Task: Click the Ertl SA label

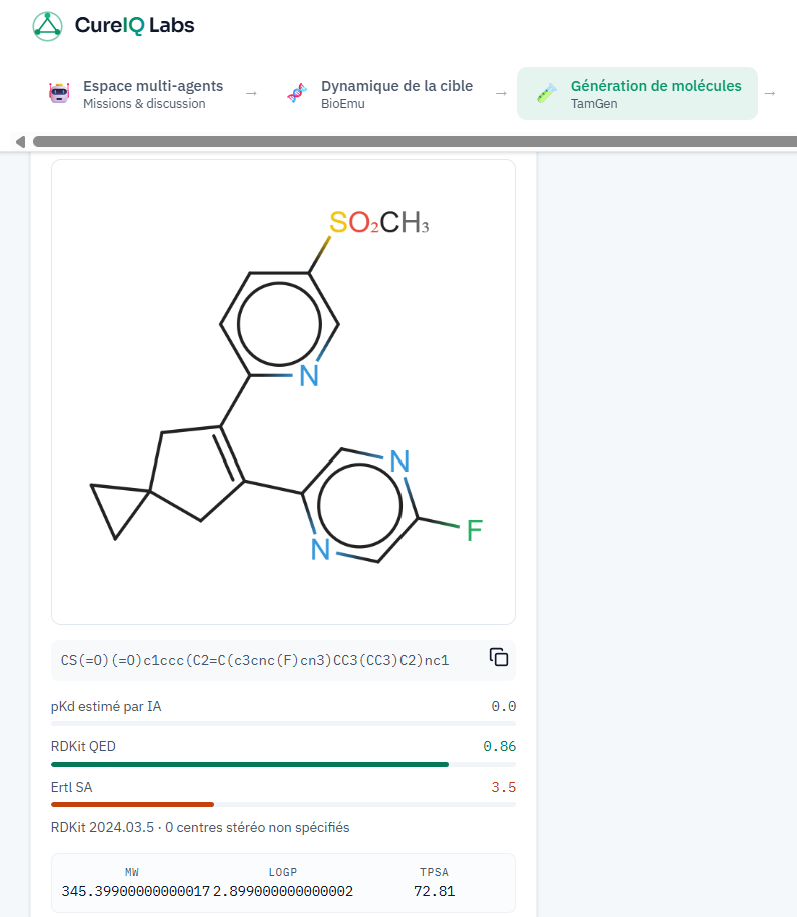Action: pos(71,787)
